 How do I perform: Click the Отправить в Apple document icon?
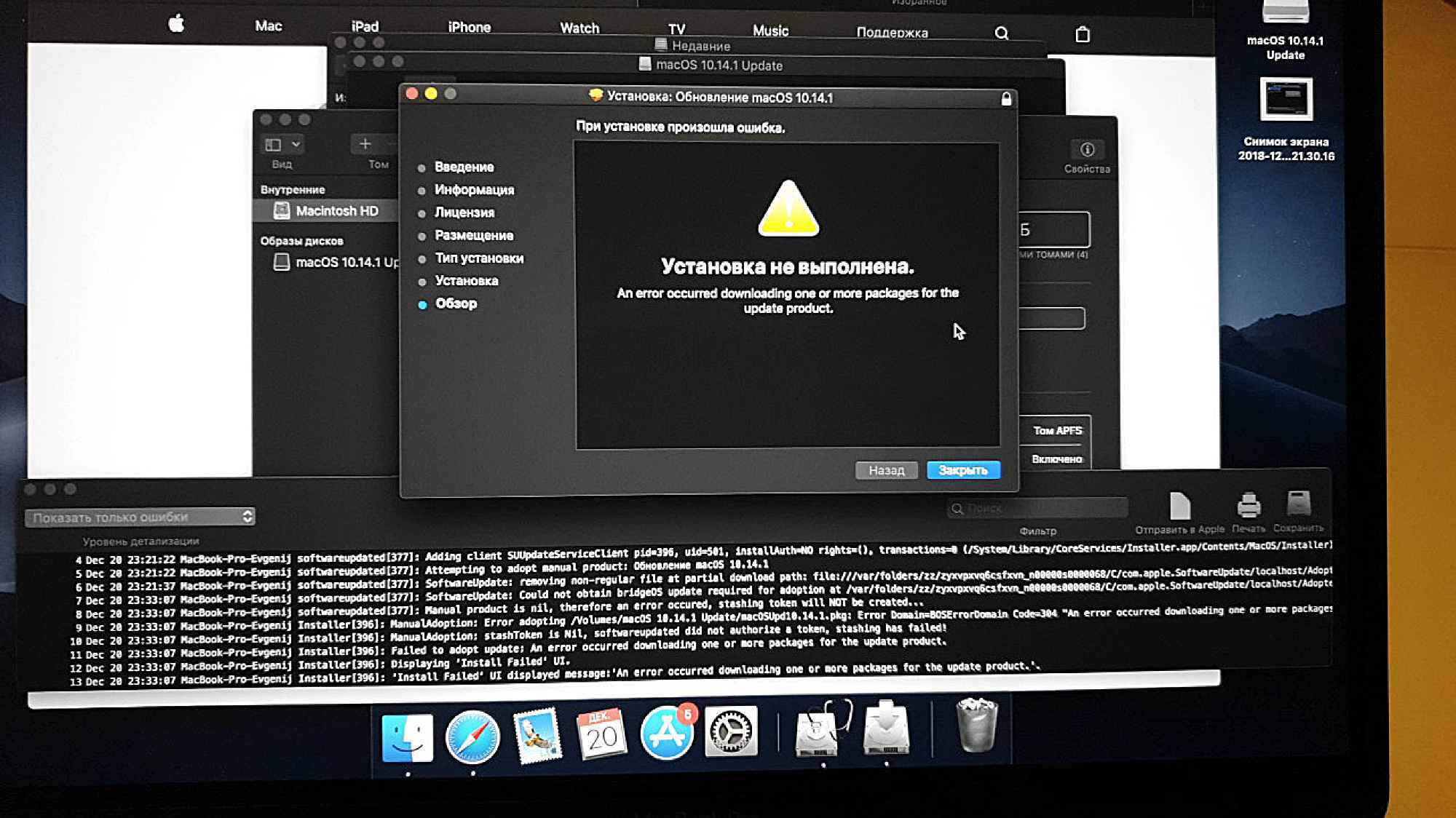coord(1179,507)
